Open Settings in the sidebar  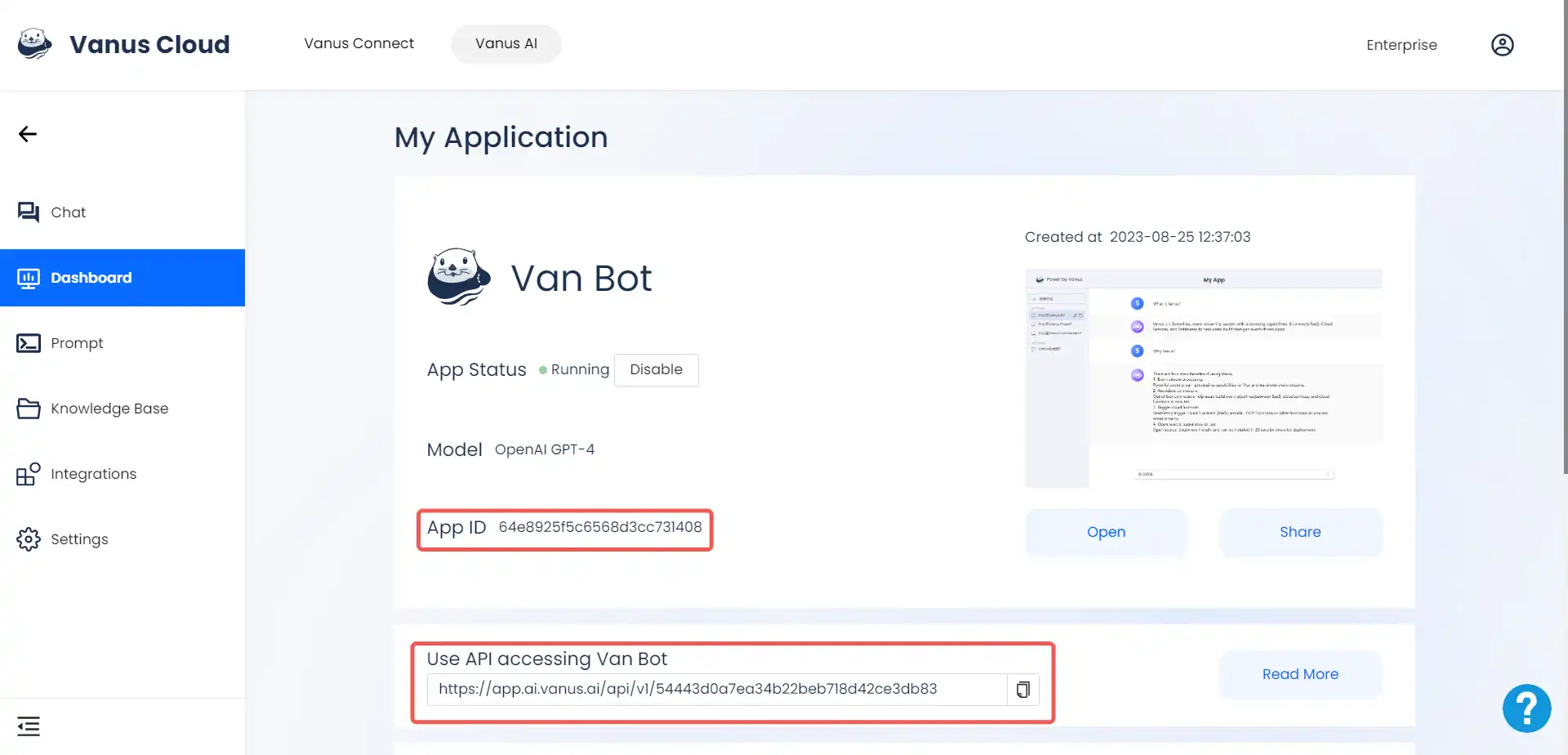click(122, 539)
